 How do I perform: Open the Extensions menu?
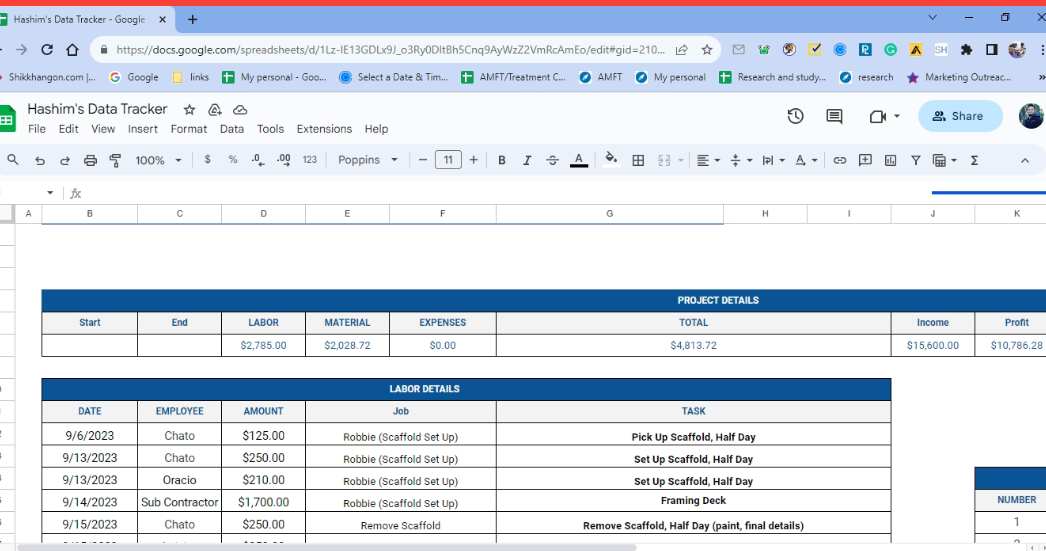[x=324, y=129]
